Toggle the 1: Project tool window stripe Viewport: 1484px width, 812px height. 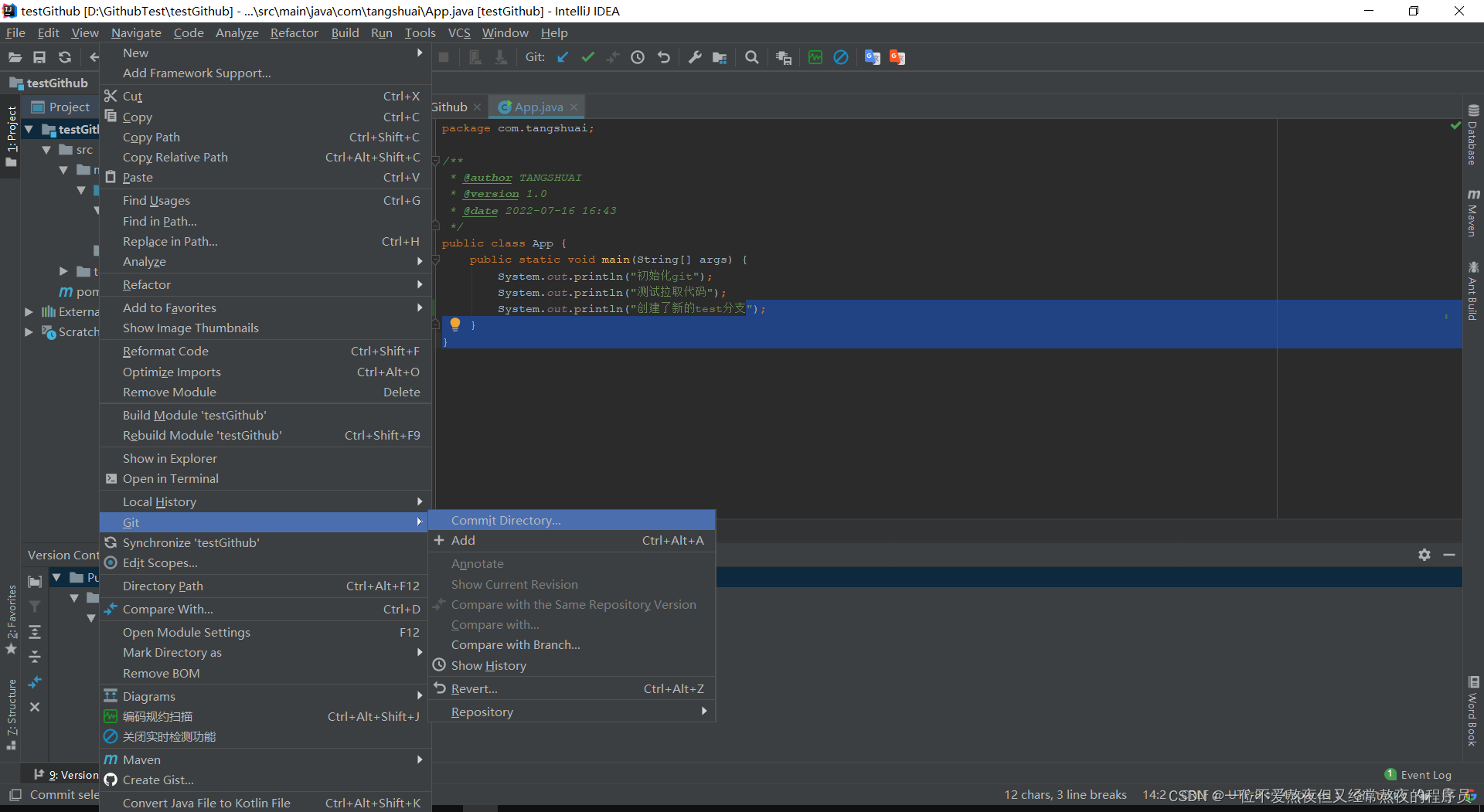(x=11, y=136)
